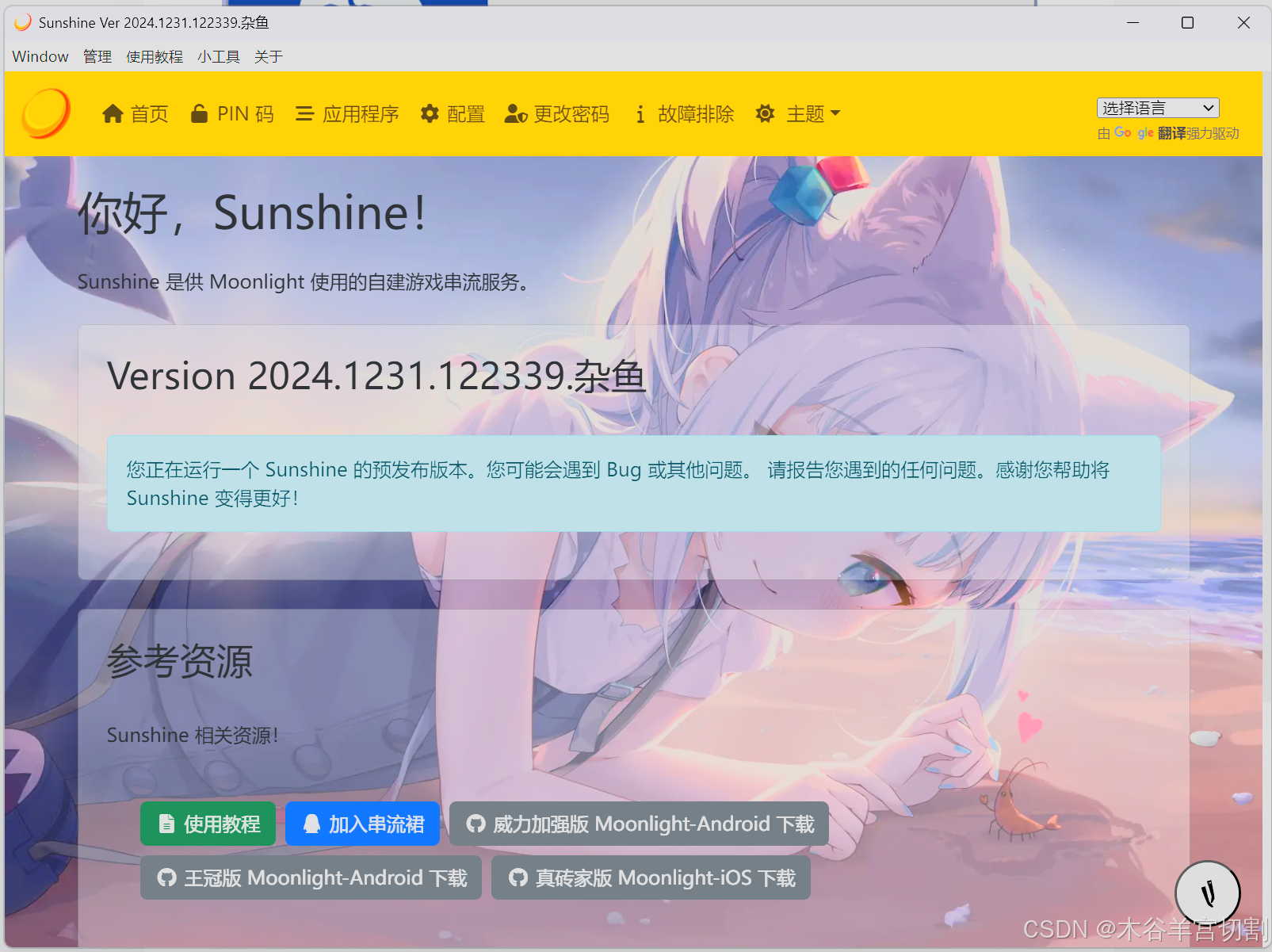Open the 管理 menu
The height and width of the screenshot is (952, 1272).
coord(97,57)
